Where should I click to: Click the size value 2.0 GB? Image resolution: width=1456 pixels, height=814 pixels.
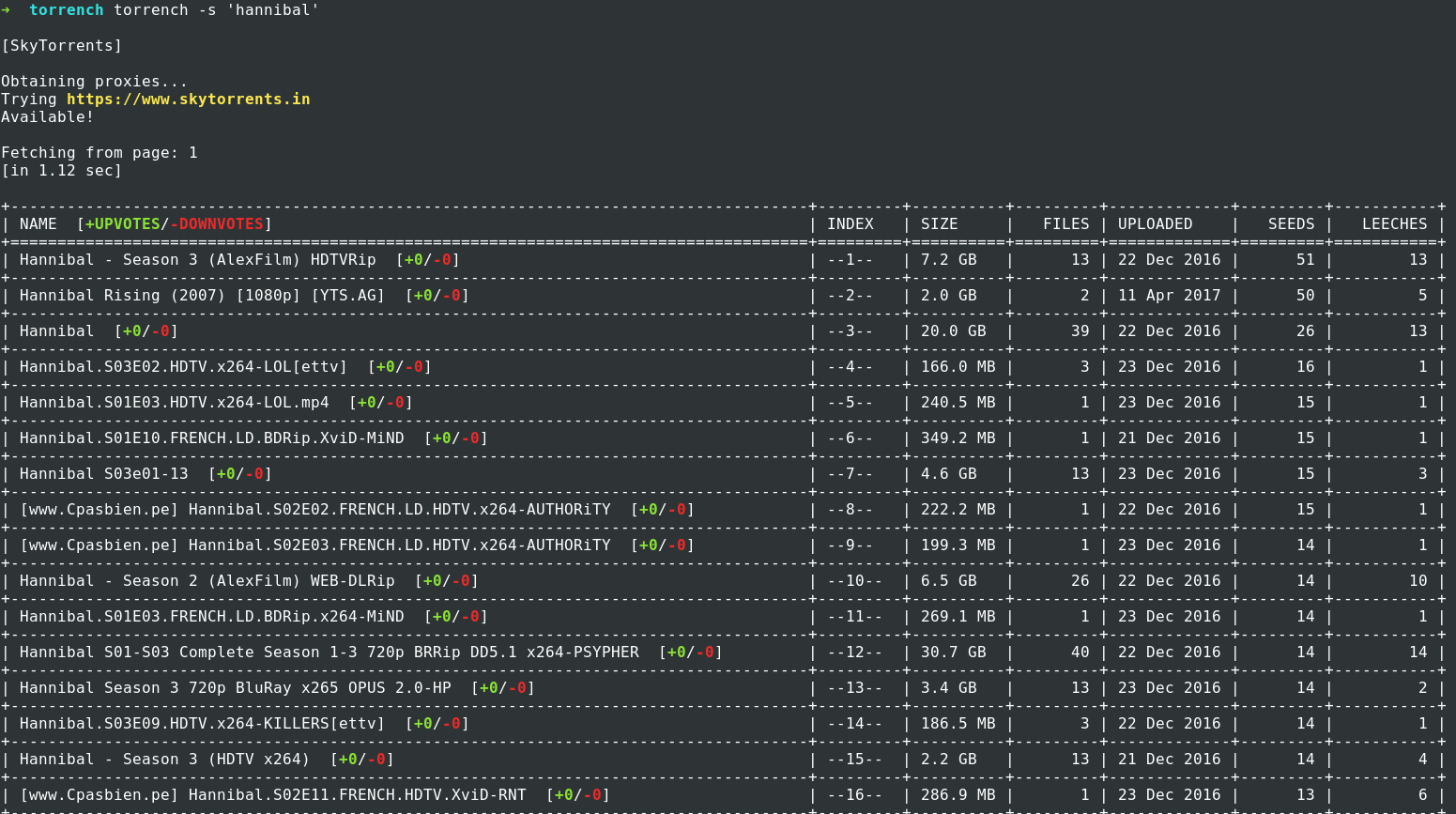pyautogui.click(x=949, y=295)
